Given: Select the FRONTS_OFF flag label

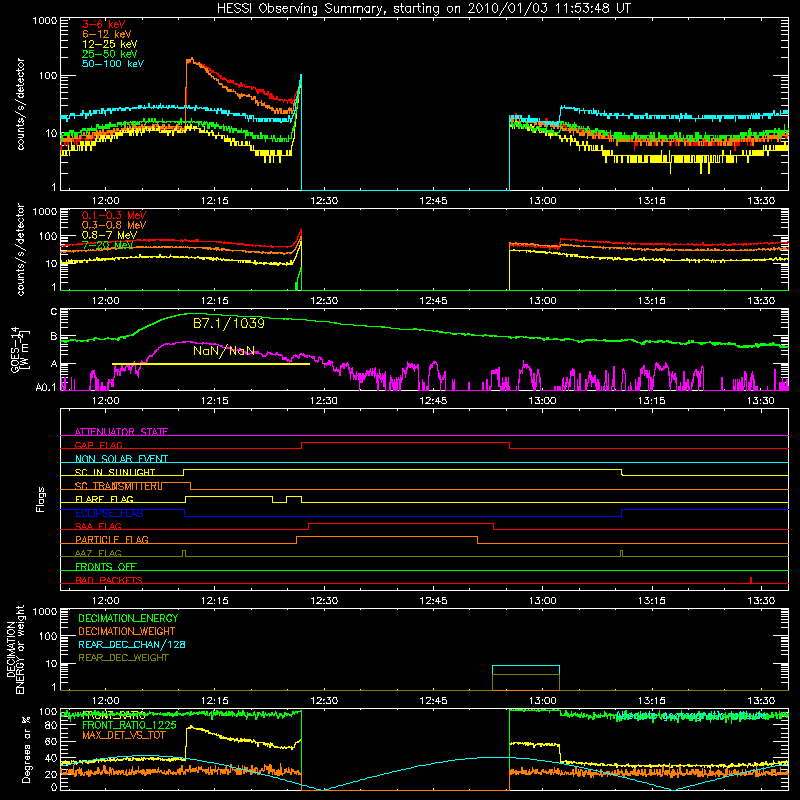Looking at the screenshot, I should click(106, 566).
